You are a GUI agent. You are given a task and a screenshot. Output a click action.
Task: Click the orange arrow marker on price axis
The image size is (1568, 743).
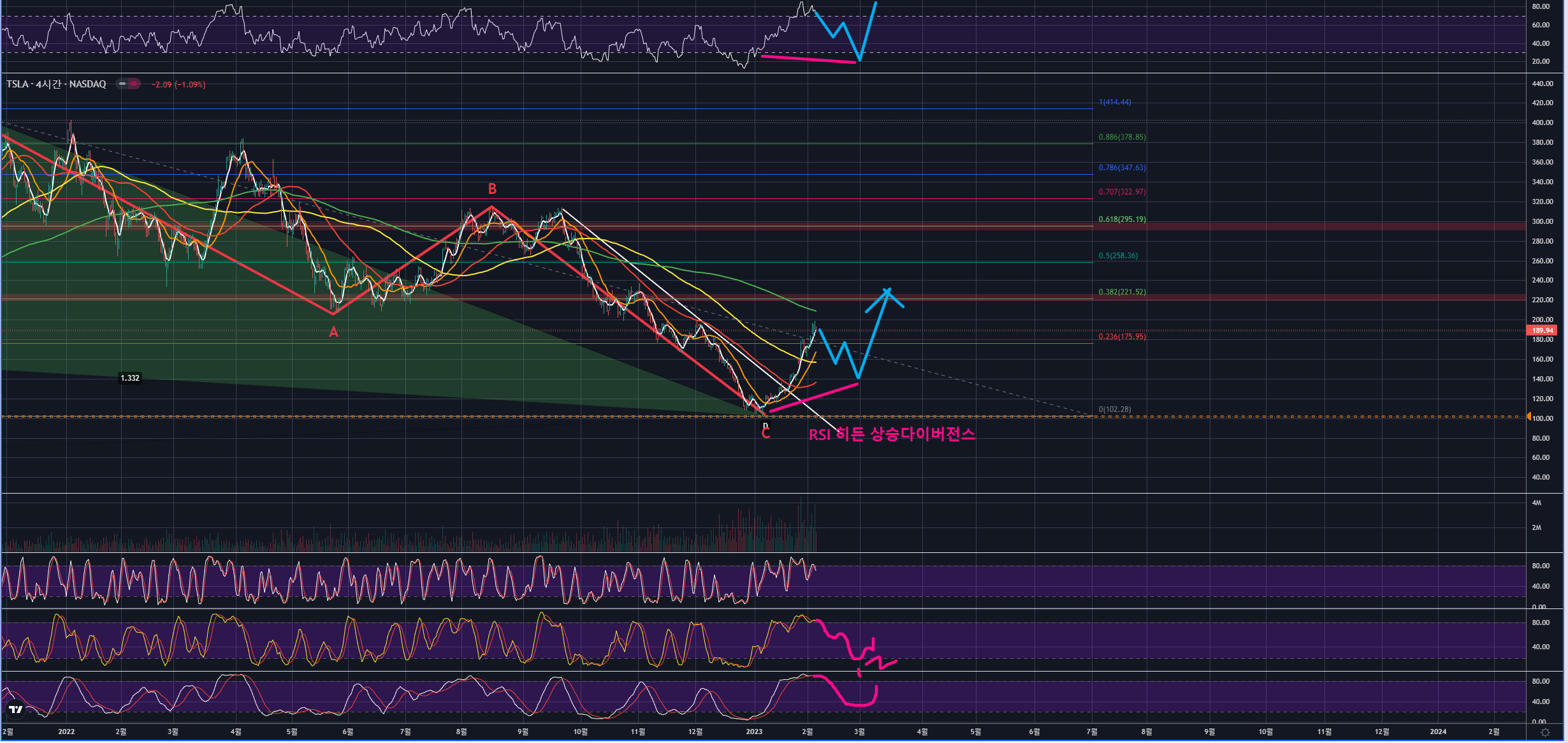point(1528,416)
